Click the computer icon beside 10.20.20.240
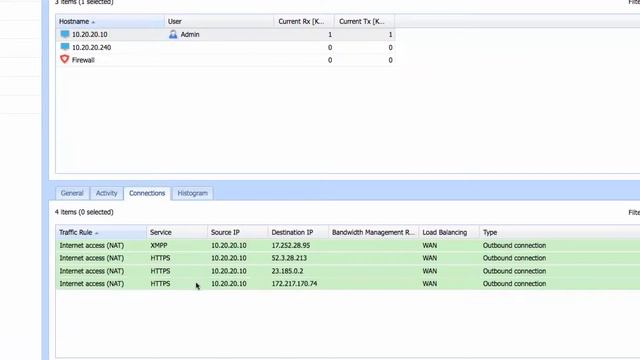This screenshot has width=640, height=360. (x=65, y=47)
